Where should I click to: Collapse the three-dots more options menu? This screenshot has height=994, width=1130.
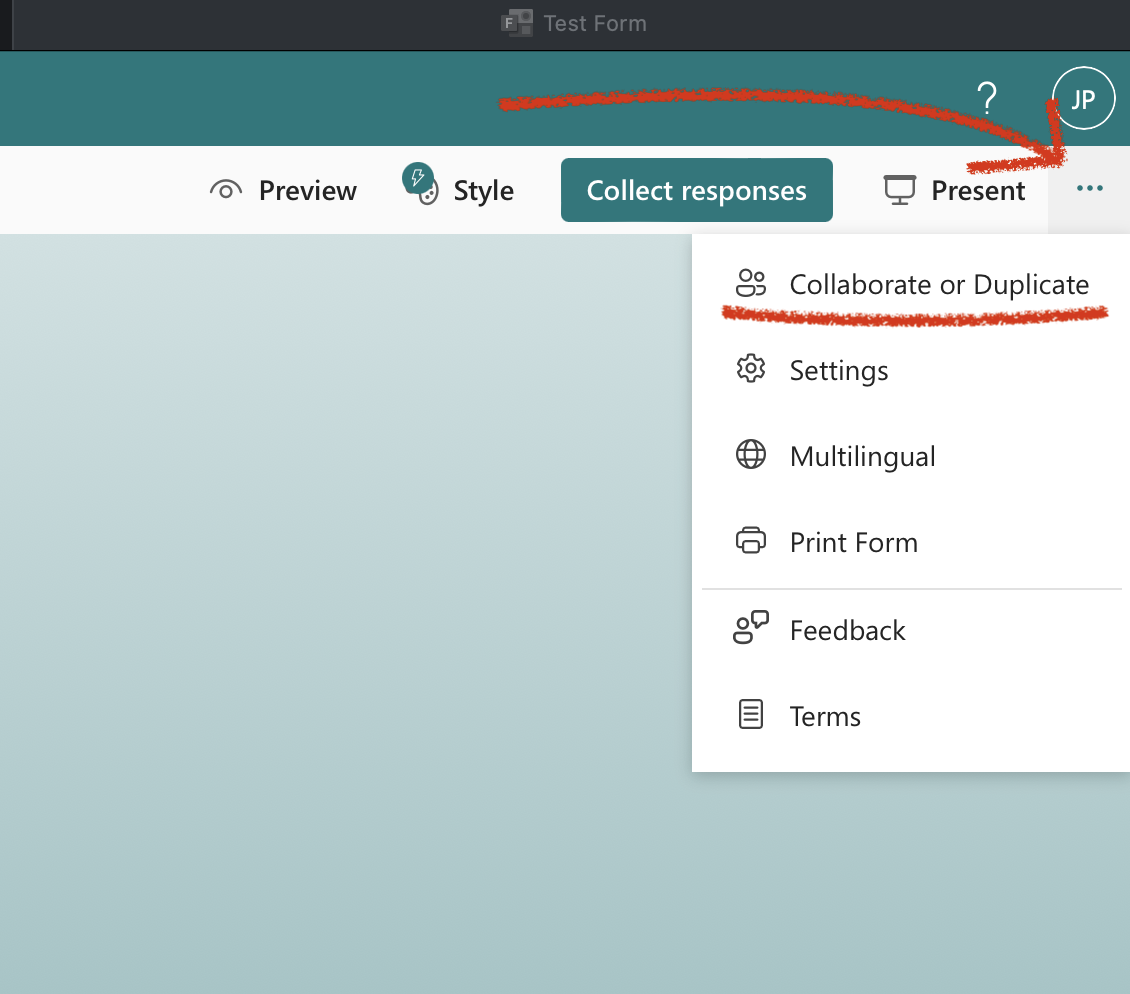(1089, 189)
